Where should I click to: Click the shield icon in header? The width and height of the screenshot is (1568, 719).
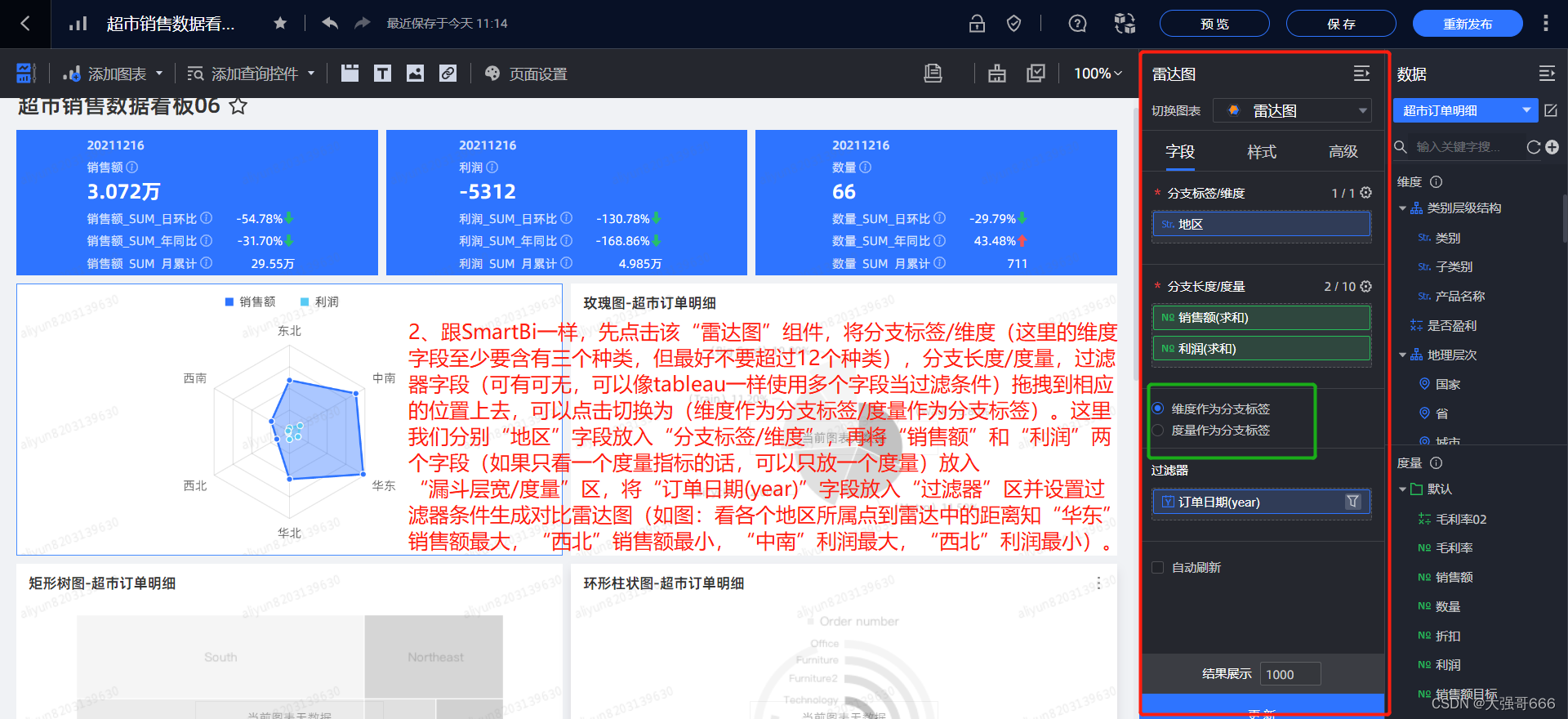tap(1013, 24)
